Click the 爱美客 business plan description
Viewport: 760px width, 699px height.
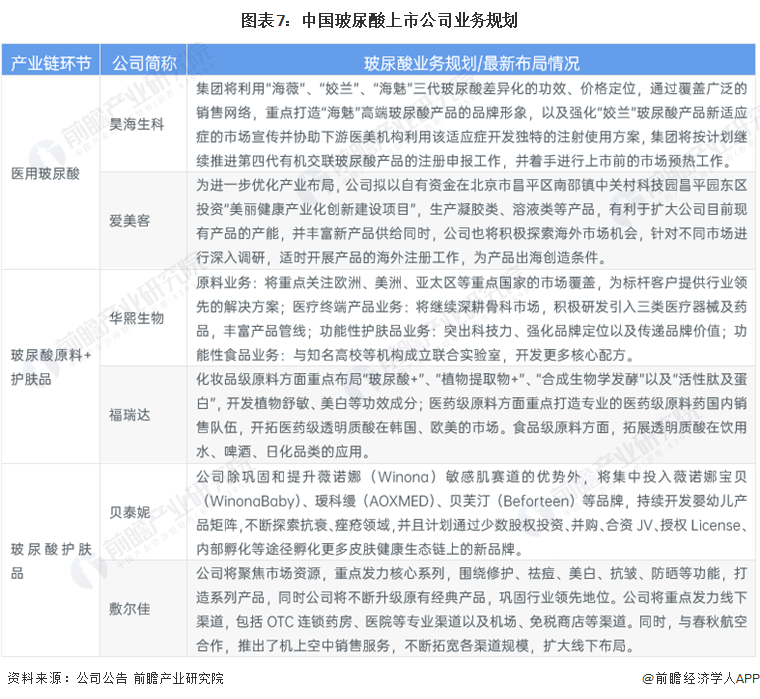[x=471, y=221]
